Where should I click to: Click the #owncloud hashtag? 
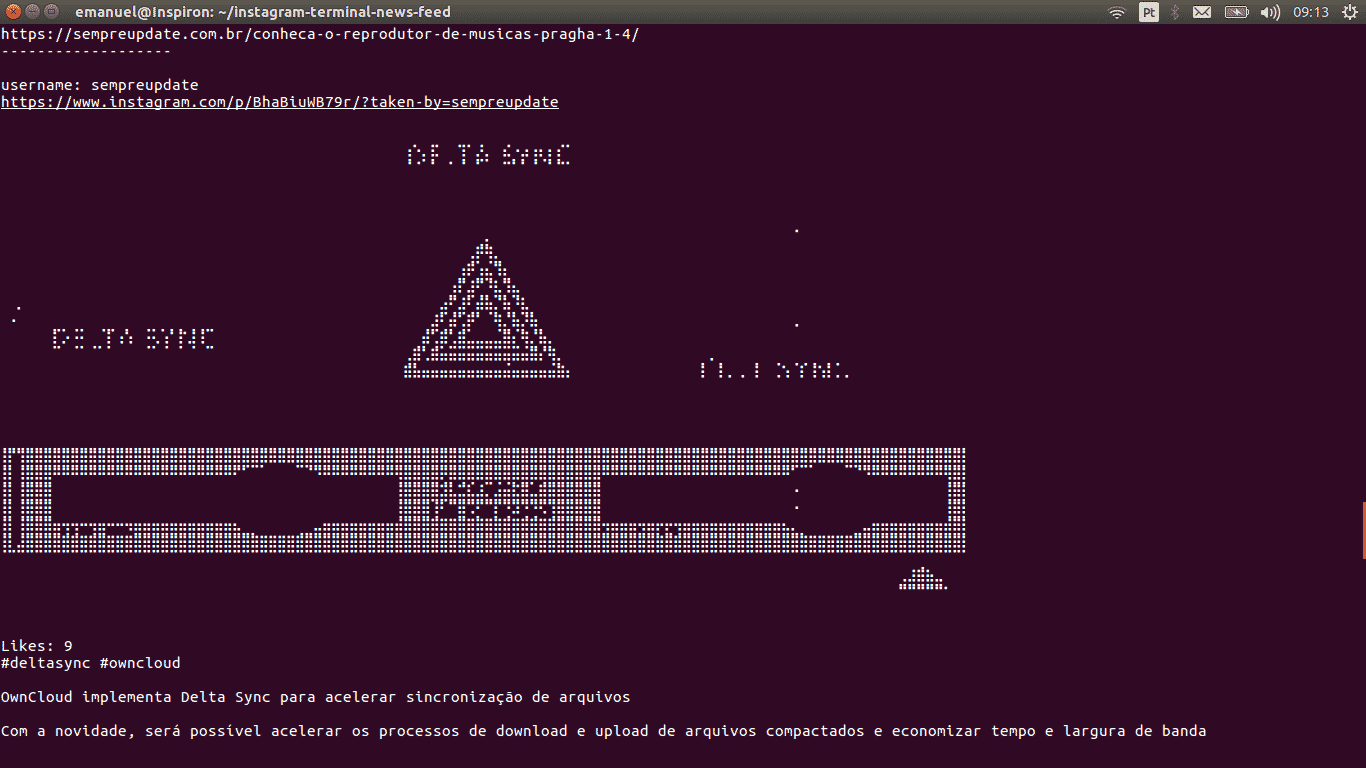click(140, 663)
